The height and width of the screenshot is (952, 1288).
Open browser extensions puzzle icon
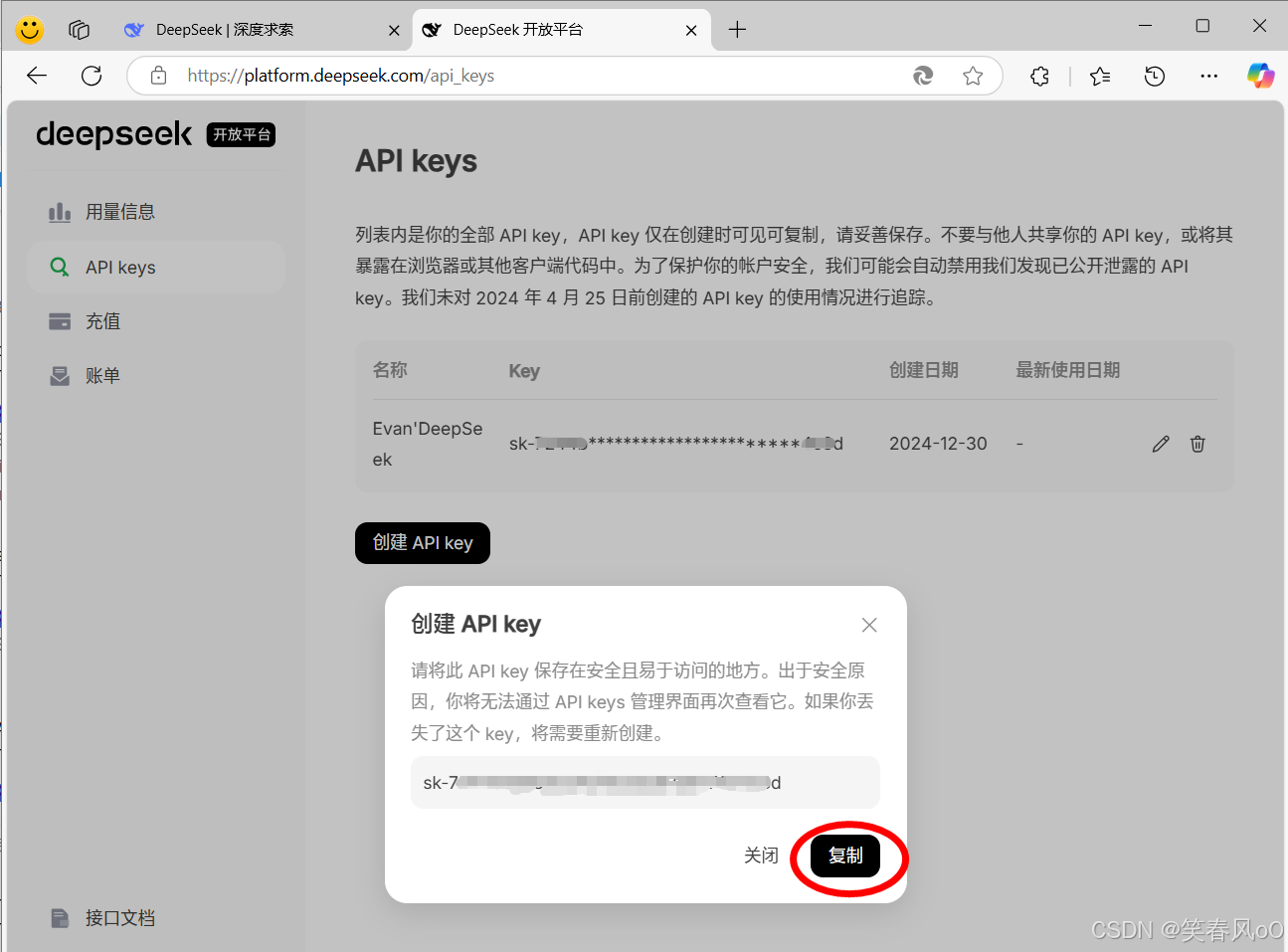click(1040, 76)
